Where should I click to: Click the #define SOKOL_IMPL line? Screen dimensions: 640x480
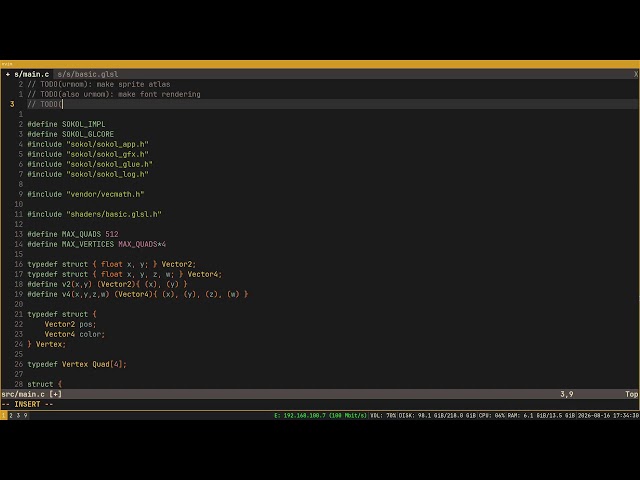coord(66,124)
